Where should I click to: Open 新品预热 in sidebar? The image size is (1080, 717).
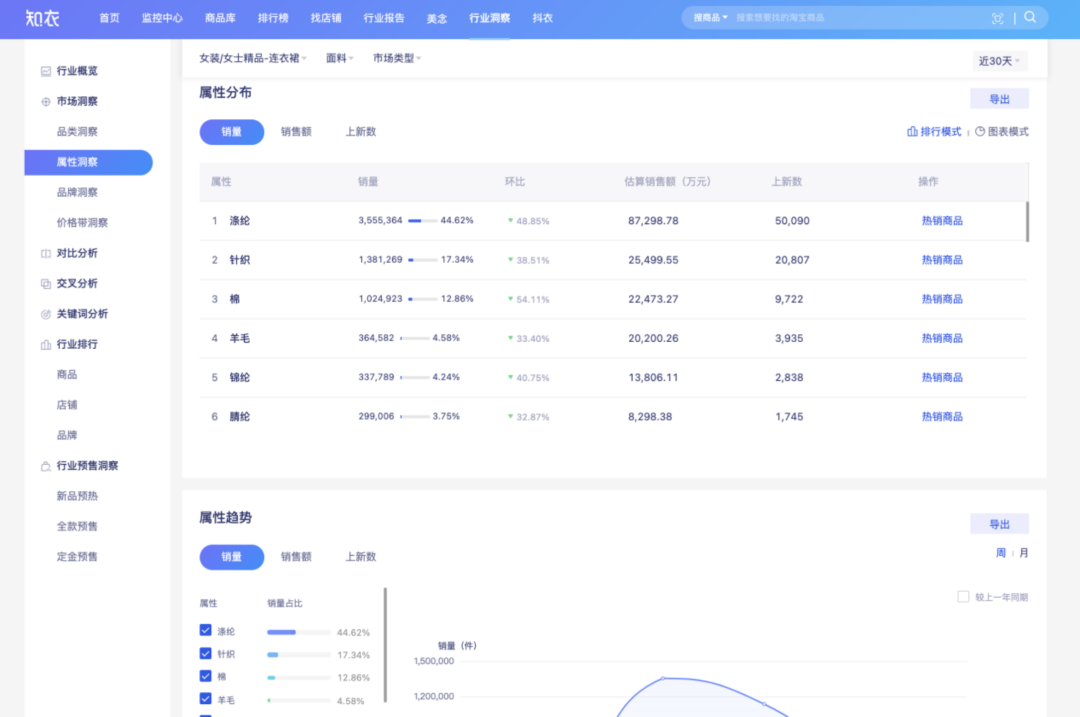pos(77,496)
